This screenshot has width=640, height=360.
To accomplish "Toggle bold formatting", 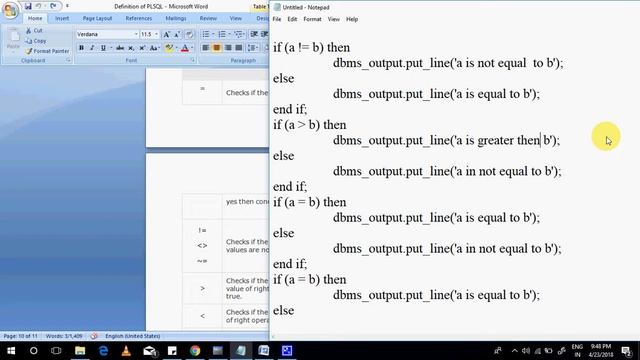I will point(81,48).
